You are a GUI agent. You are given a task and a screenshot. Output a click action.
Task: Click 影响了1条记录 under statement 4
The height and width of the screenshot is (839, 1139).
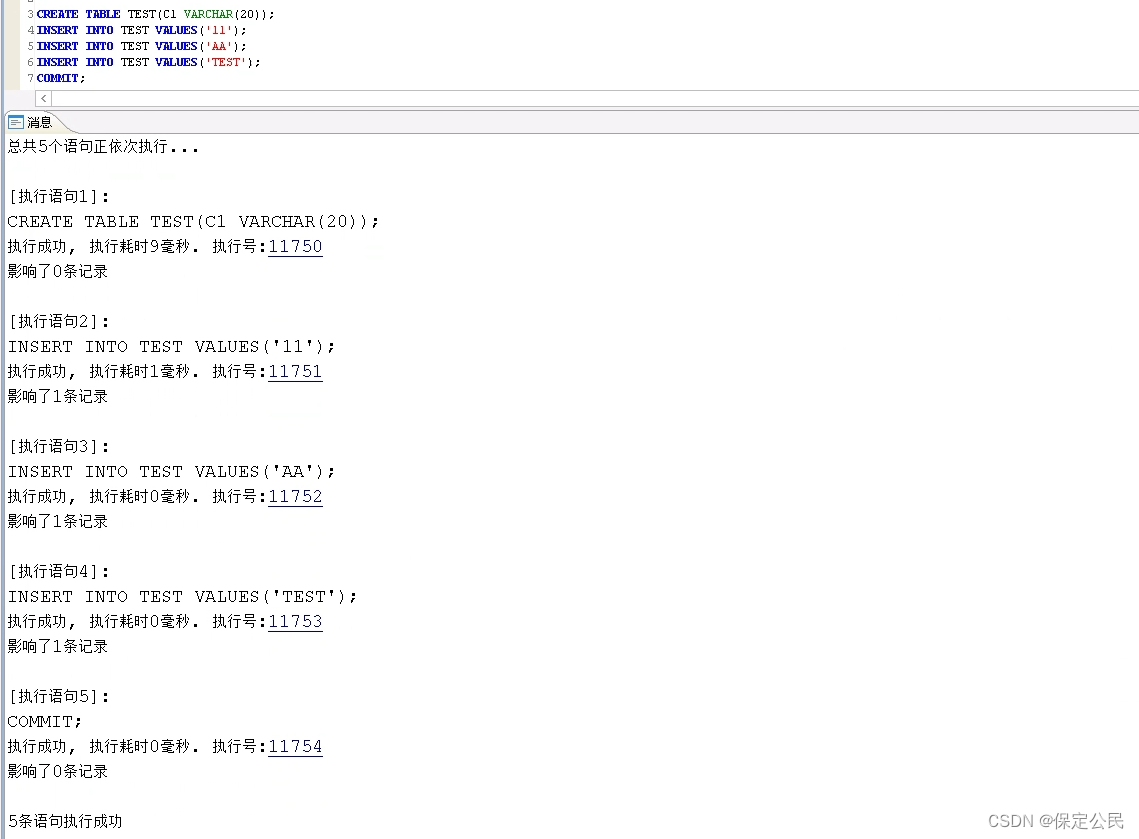pyautogui.click(x=57, y=647)
